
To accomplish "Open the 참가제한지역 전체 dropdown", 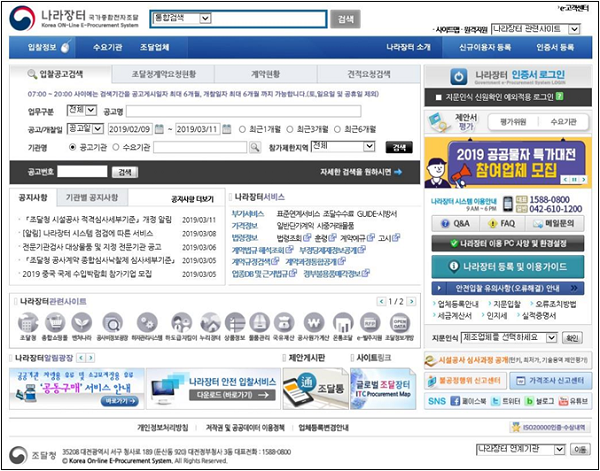I will pos(343,147).
